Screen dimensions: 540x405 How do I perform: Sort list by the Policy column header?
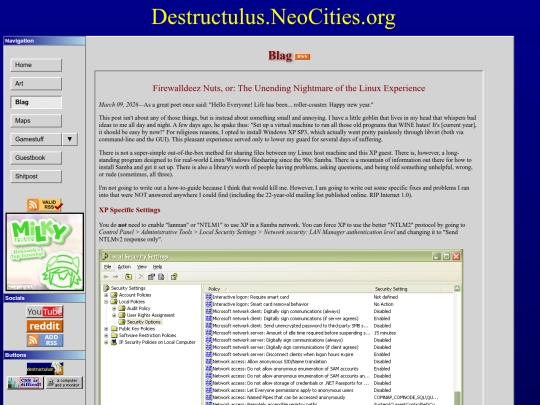coord(287,289)
